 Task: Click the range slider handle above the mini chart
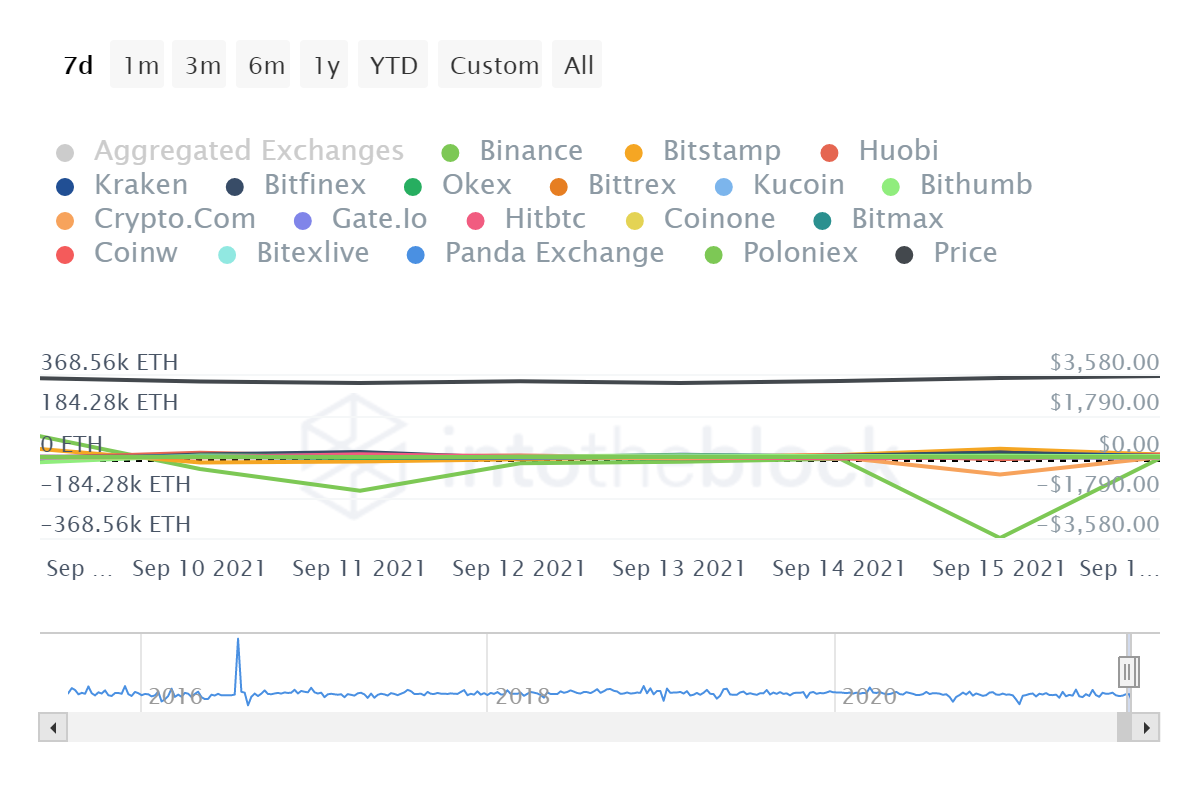[1128, 672]
